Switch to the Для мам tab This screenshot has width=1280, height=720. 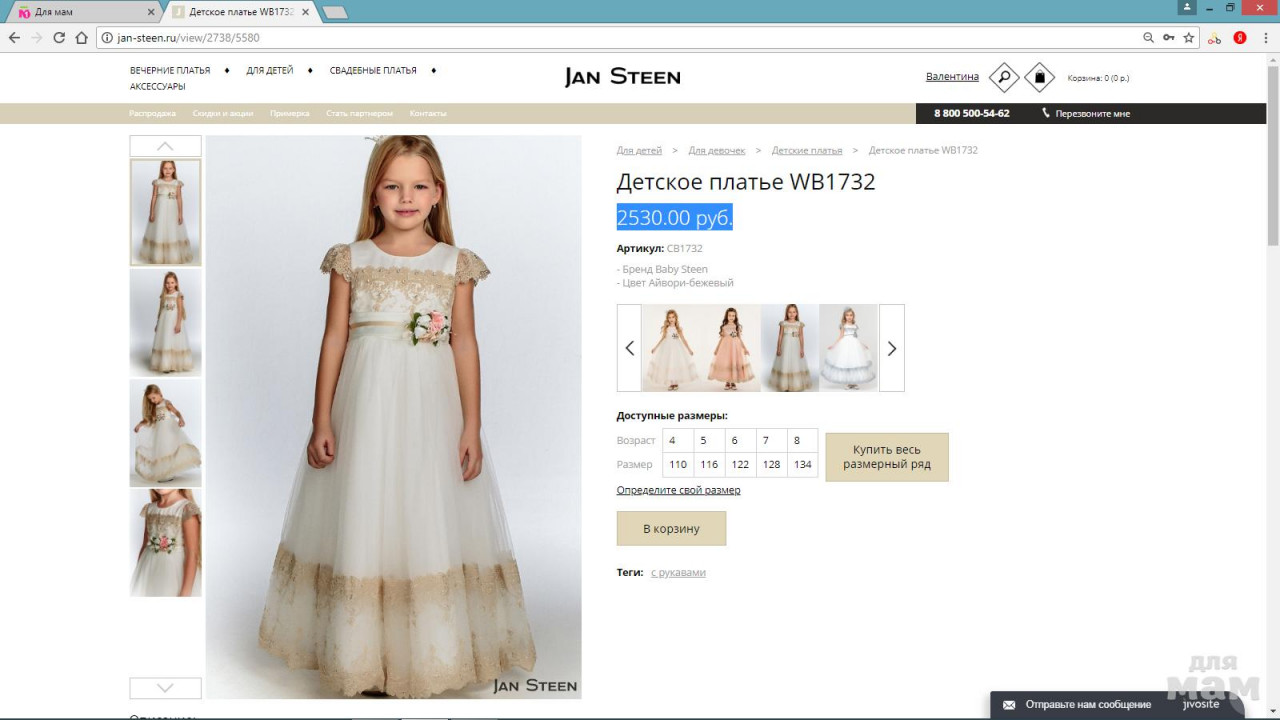(80, 12)
